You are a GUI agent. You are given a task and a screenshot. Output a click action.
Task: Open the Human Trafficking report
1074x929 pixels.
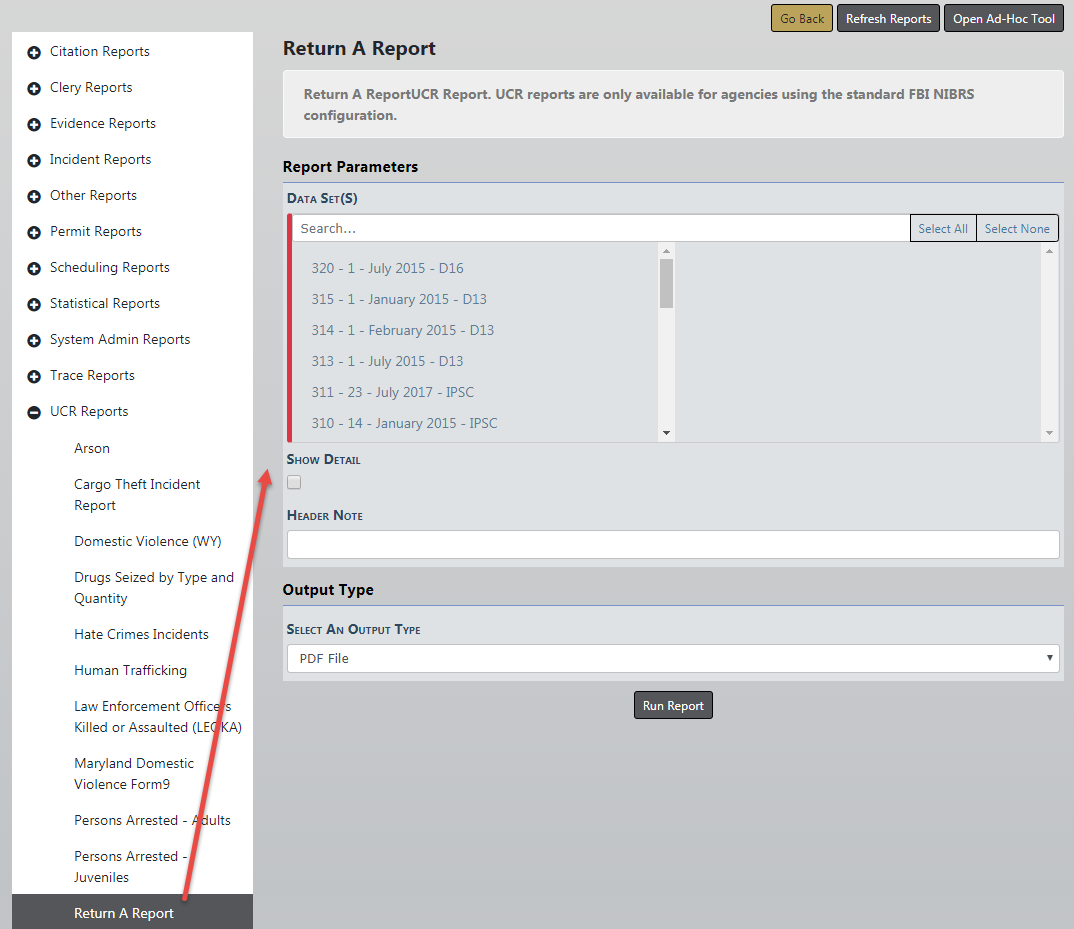(130, 670)
